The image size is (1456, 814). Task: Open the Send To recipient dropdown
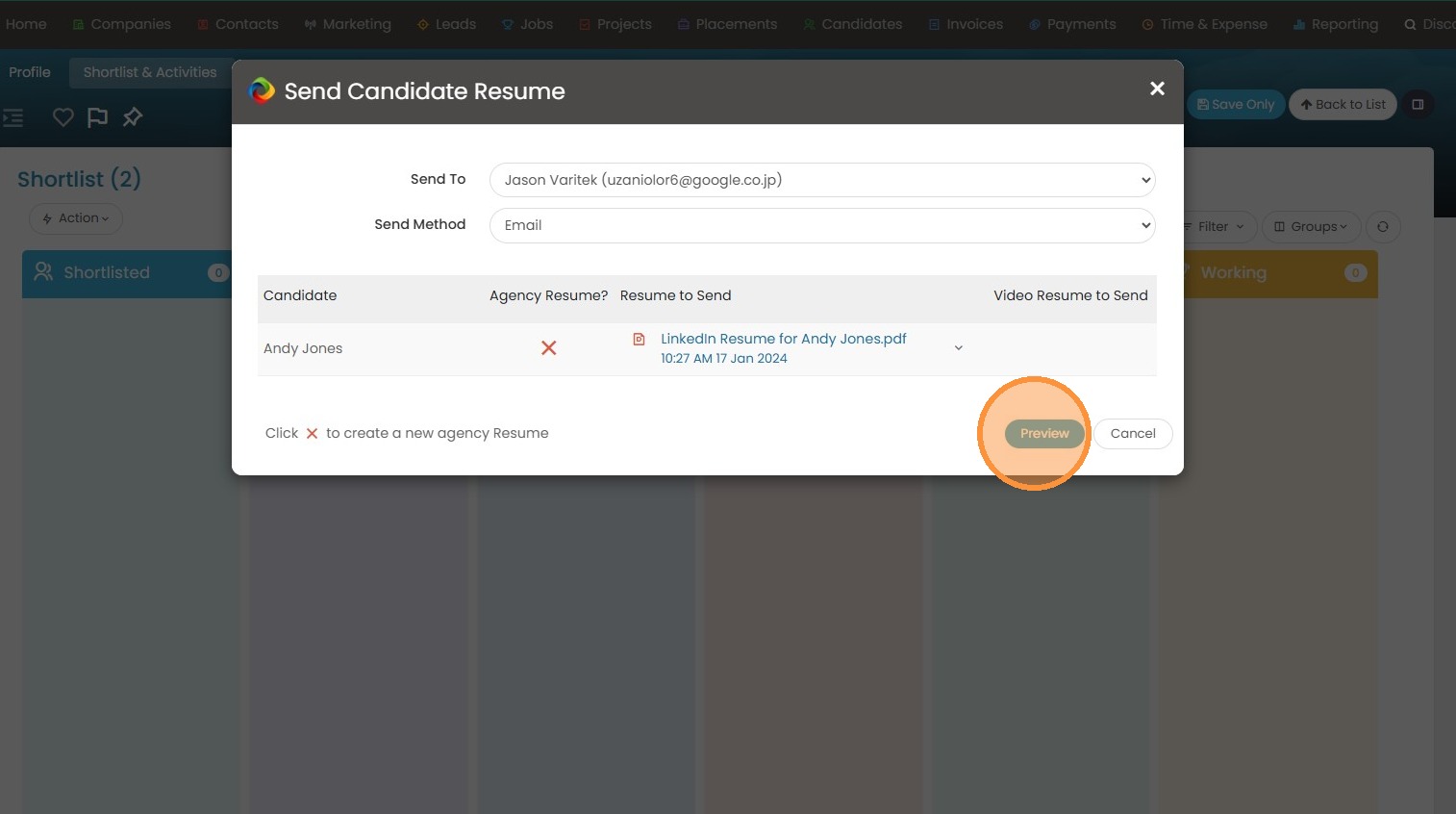[822, 180]
